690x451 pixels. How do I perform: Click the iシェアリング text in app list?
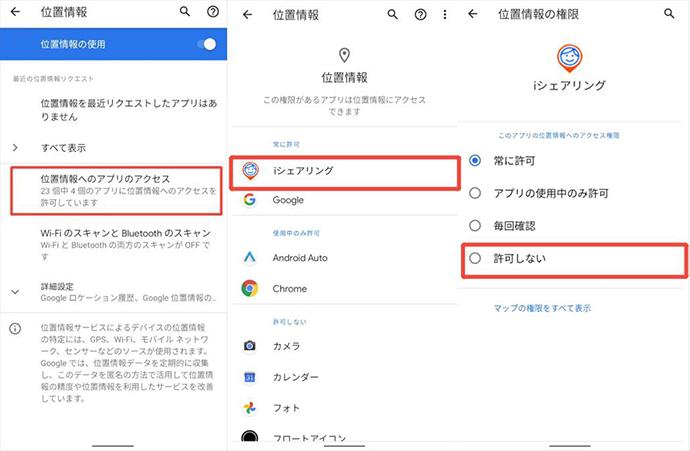click(x=303, y=171)
